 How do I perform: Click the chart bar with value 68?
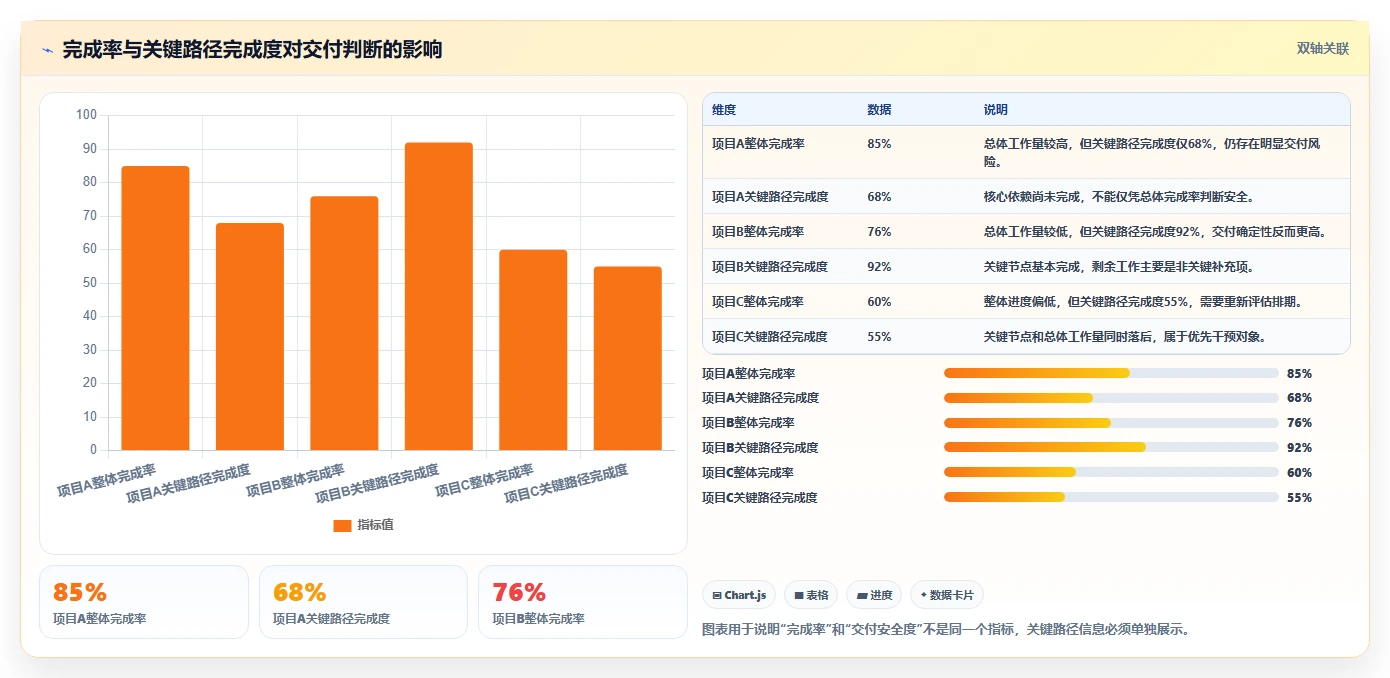(x=250, y=337)
